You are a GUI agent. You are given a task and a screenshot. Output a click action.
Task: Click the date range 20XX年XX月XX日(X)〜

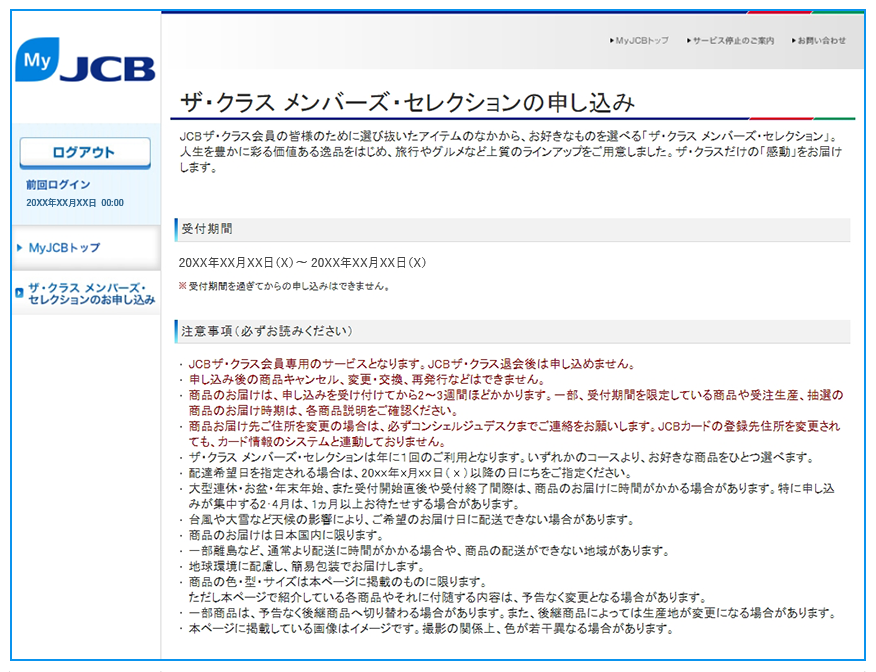pyautogui.click(x=302, y=263)
